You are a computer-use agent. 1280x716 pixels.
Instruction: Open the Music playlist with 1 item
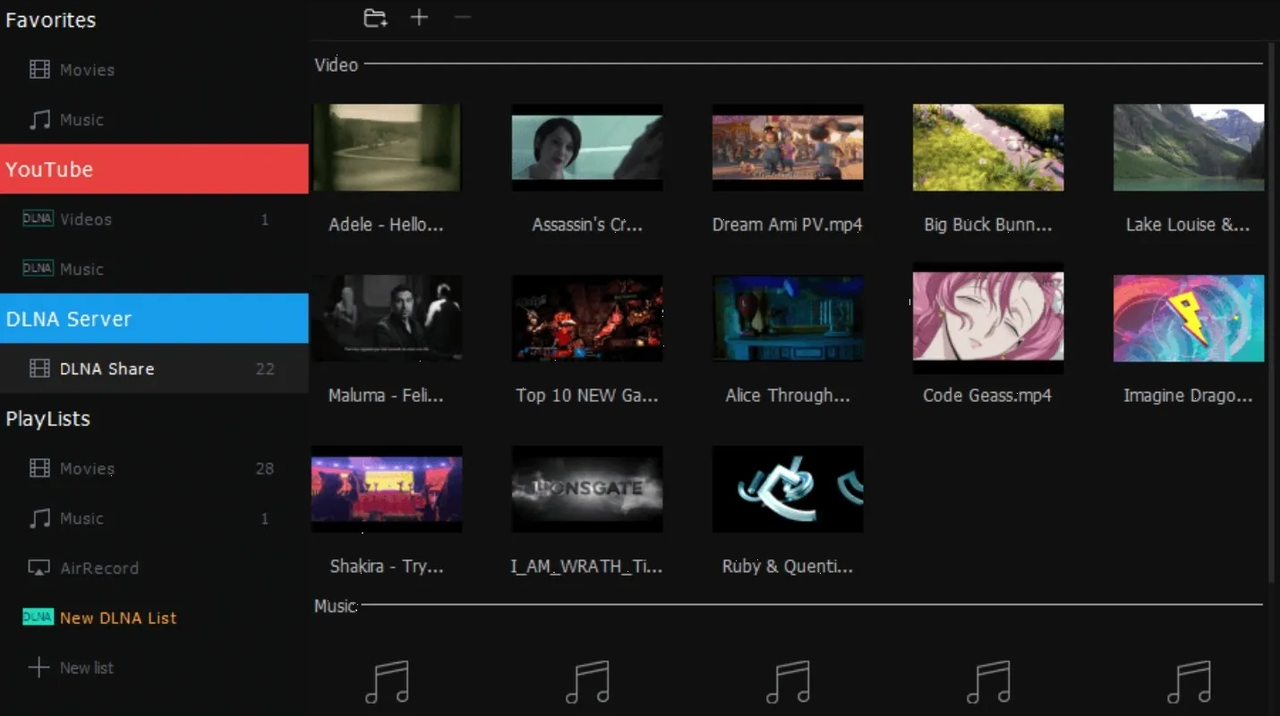point(154,518)
